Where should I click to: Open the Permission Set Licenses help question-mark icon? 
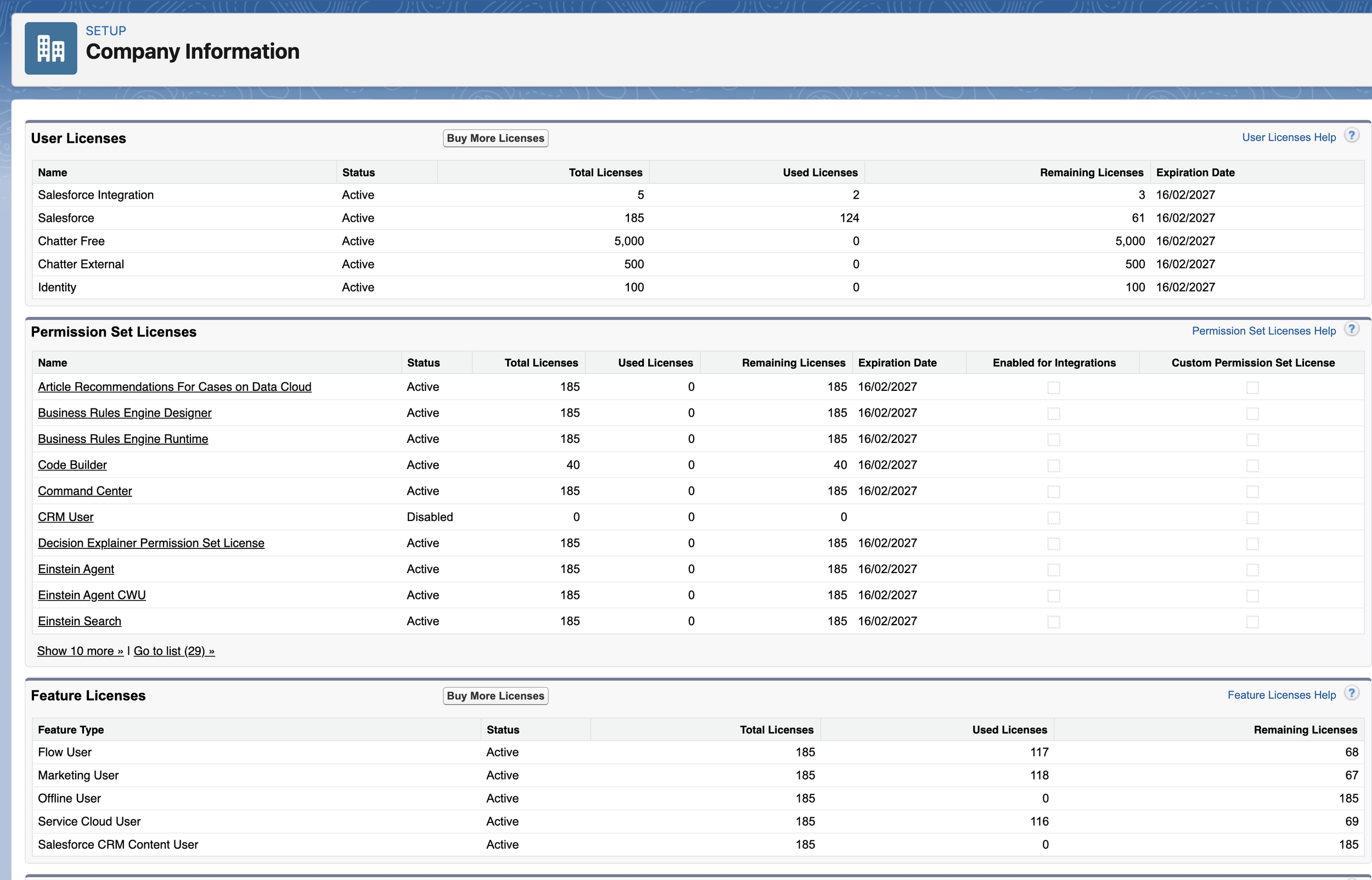point(1352,330)
